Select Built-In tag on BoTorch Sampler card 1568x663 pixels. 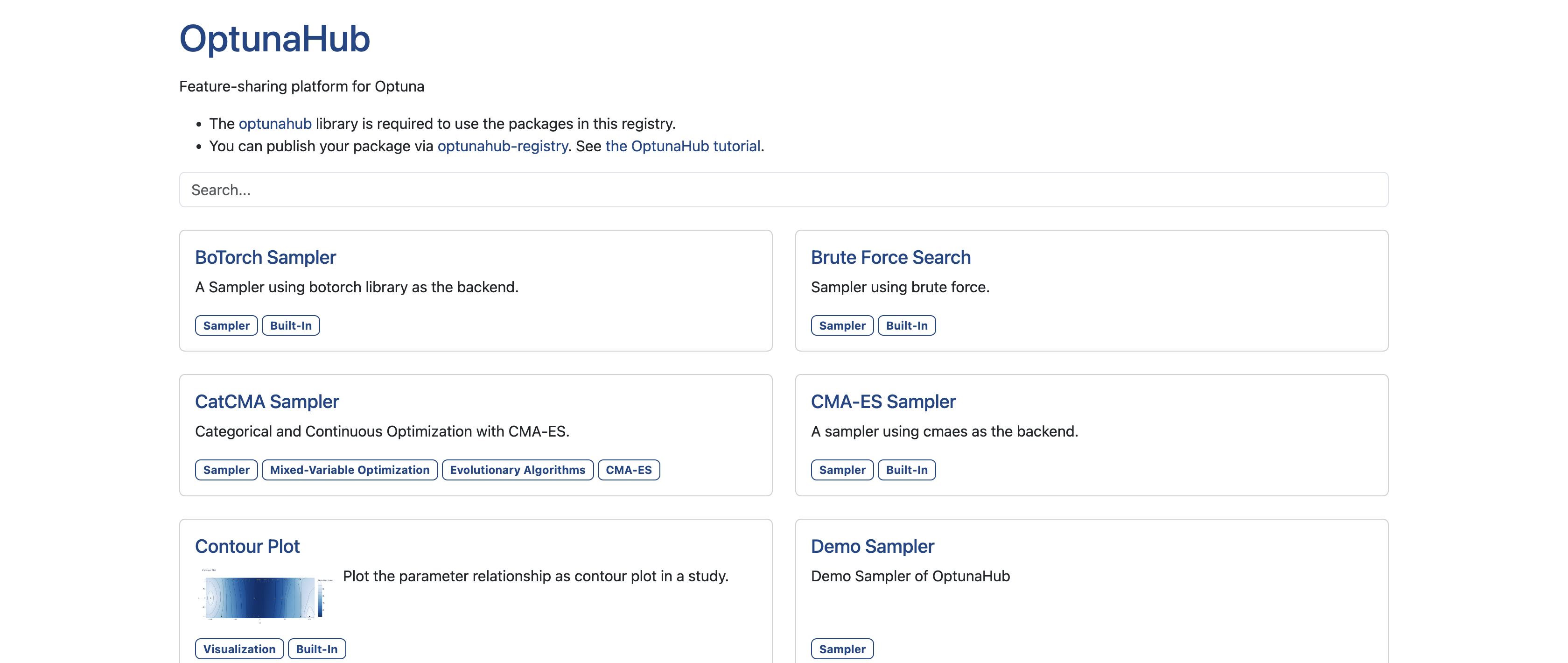[x=291, y=326]
